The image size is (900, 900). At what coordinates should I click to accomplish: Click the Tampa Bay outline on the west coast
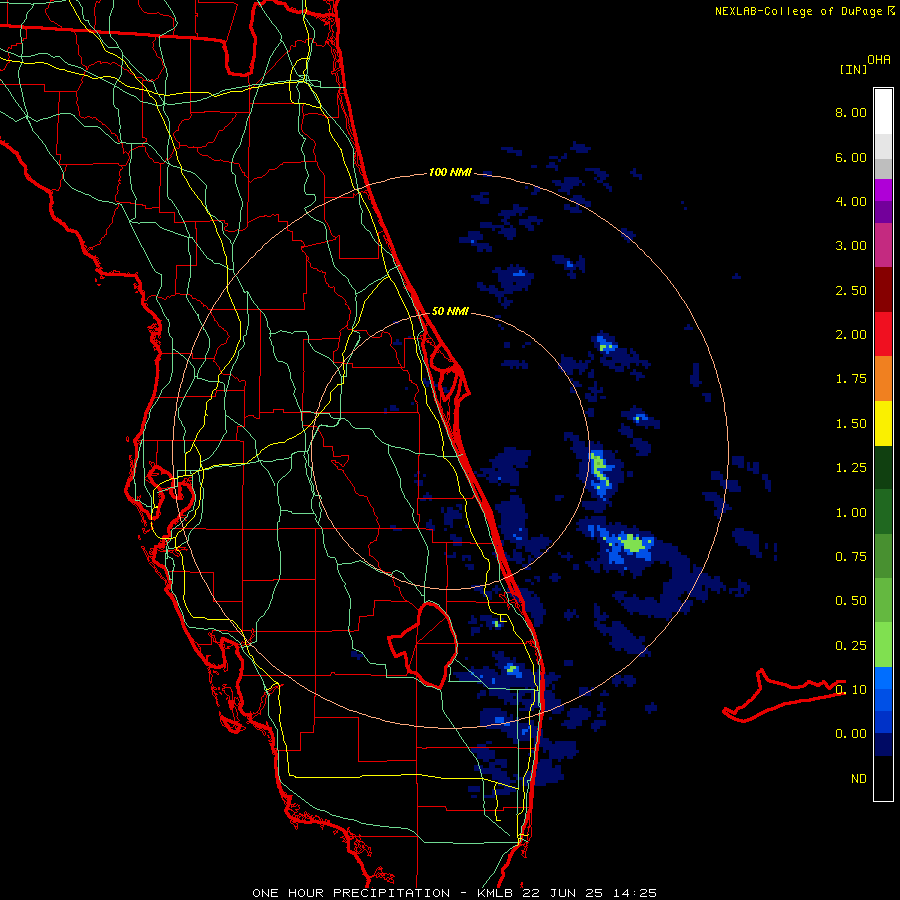coord(171,501)
